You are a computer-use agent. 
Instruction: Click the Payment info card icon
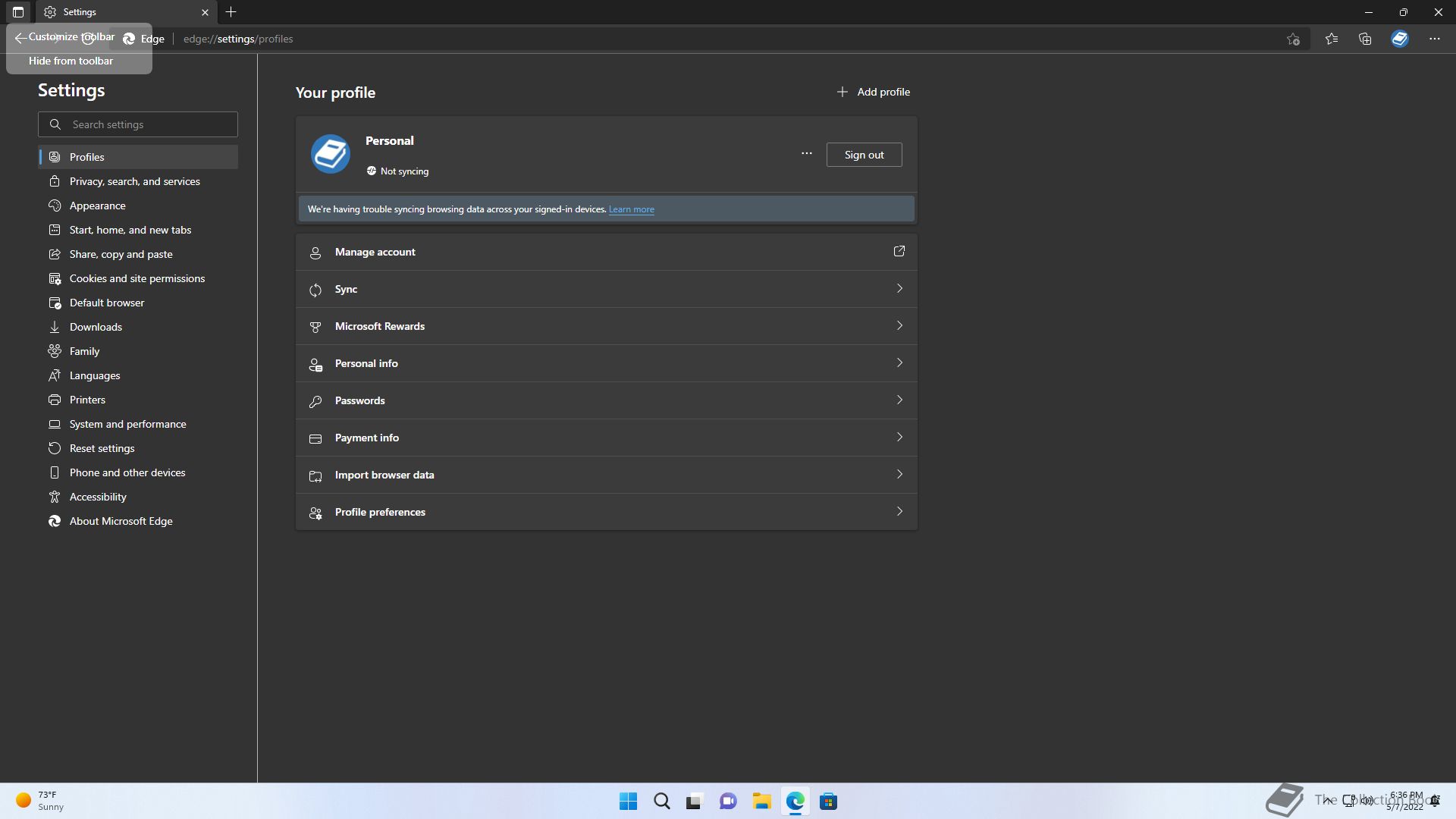click(x=315, y=438)
